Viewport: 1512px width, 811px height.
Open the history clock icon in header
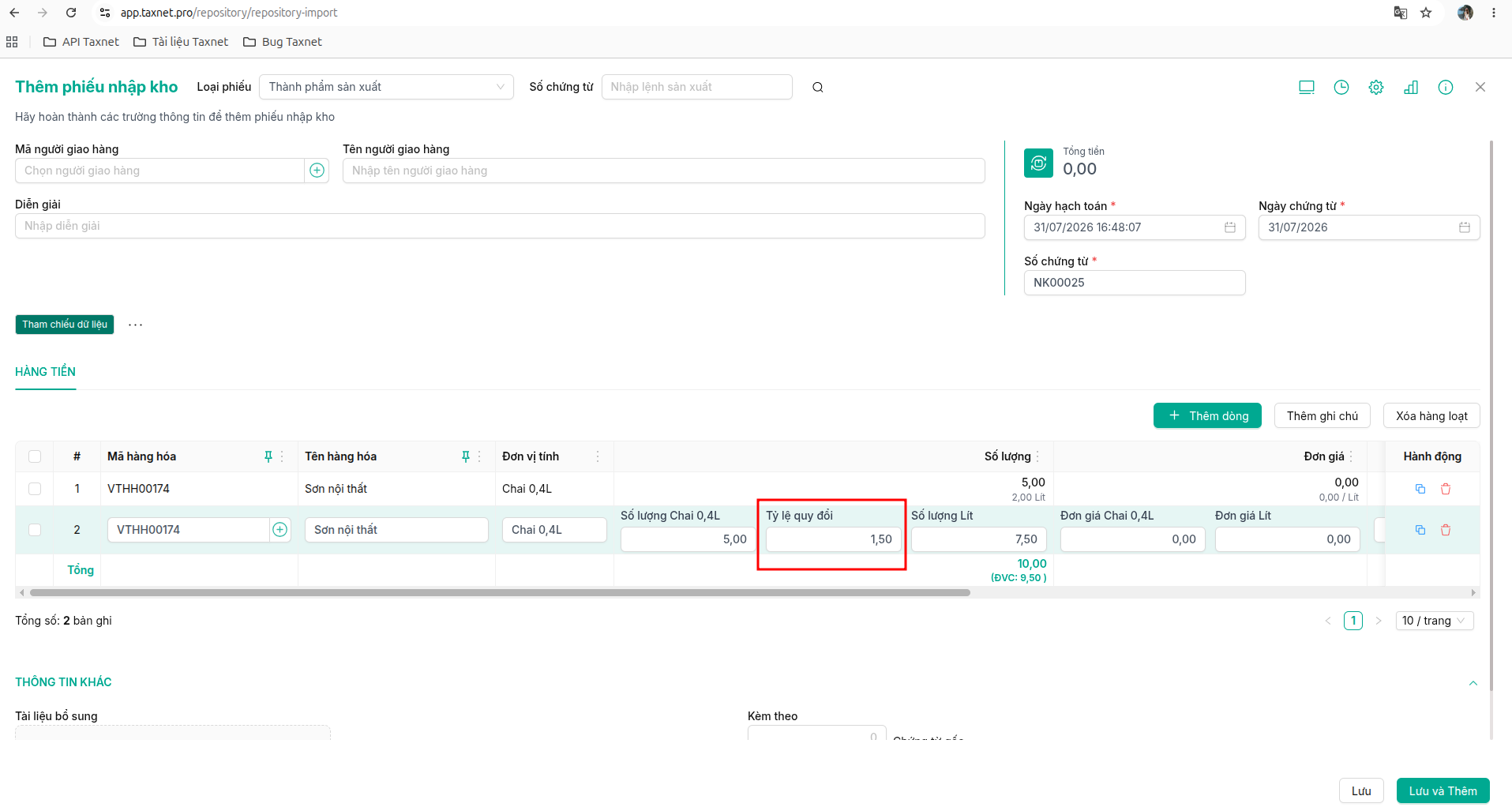click(1341, 88)
